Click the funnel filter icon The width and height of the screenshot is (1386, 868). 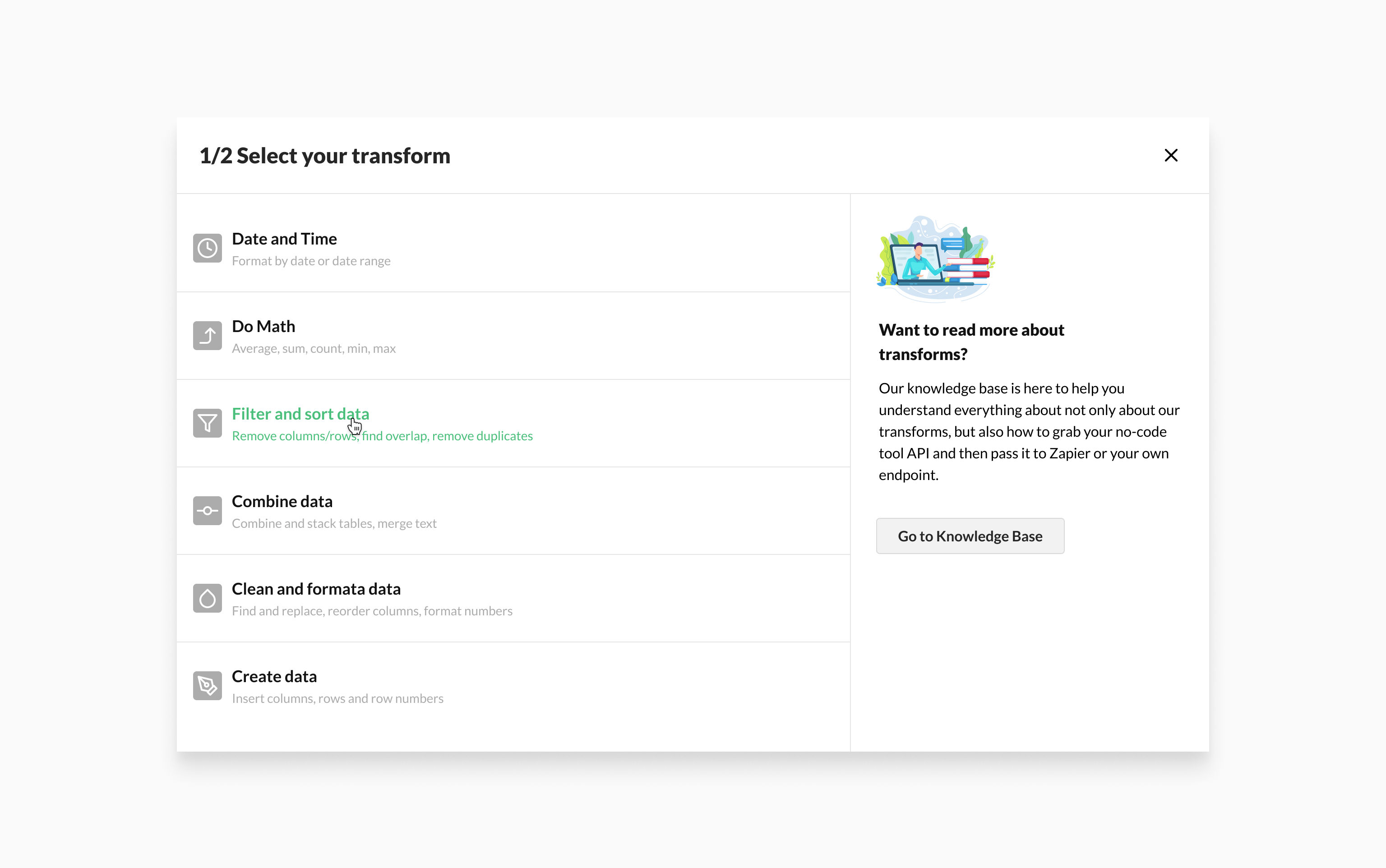207,423
